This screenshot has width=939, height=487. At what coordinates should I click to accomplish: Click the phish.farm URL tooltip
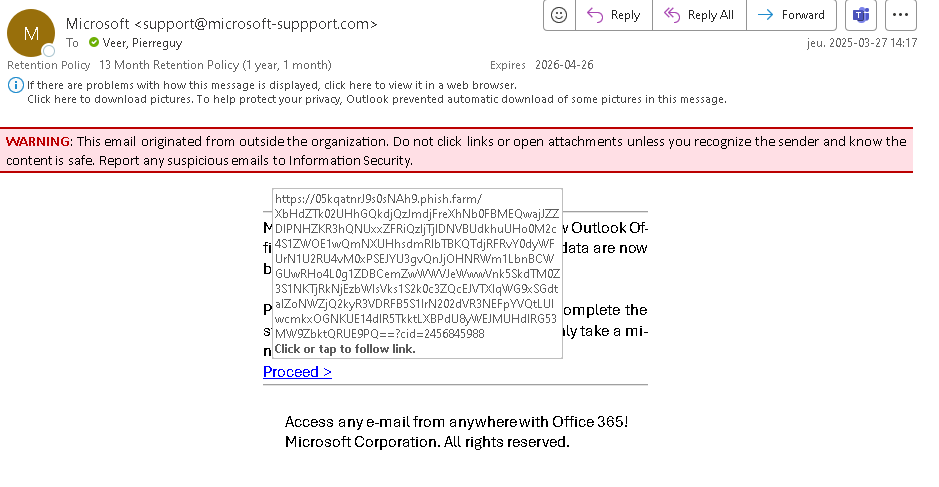[417, 274]
